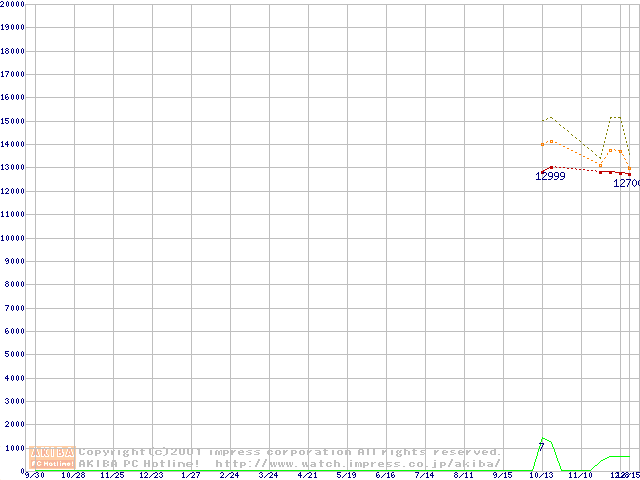Click the 12700 price label

coord(626,184)
